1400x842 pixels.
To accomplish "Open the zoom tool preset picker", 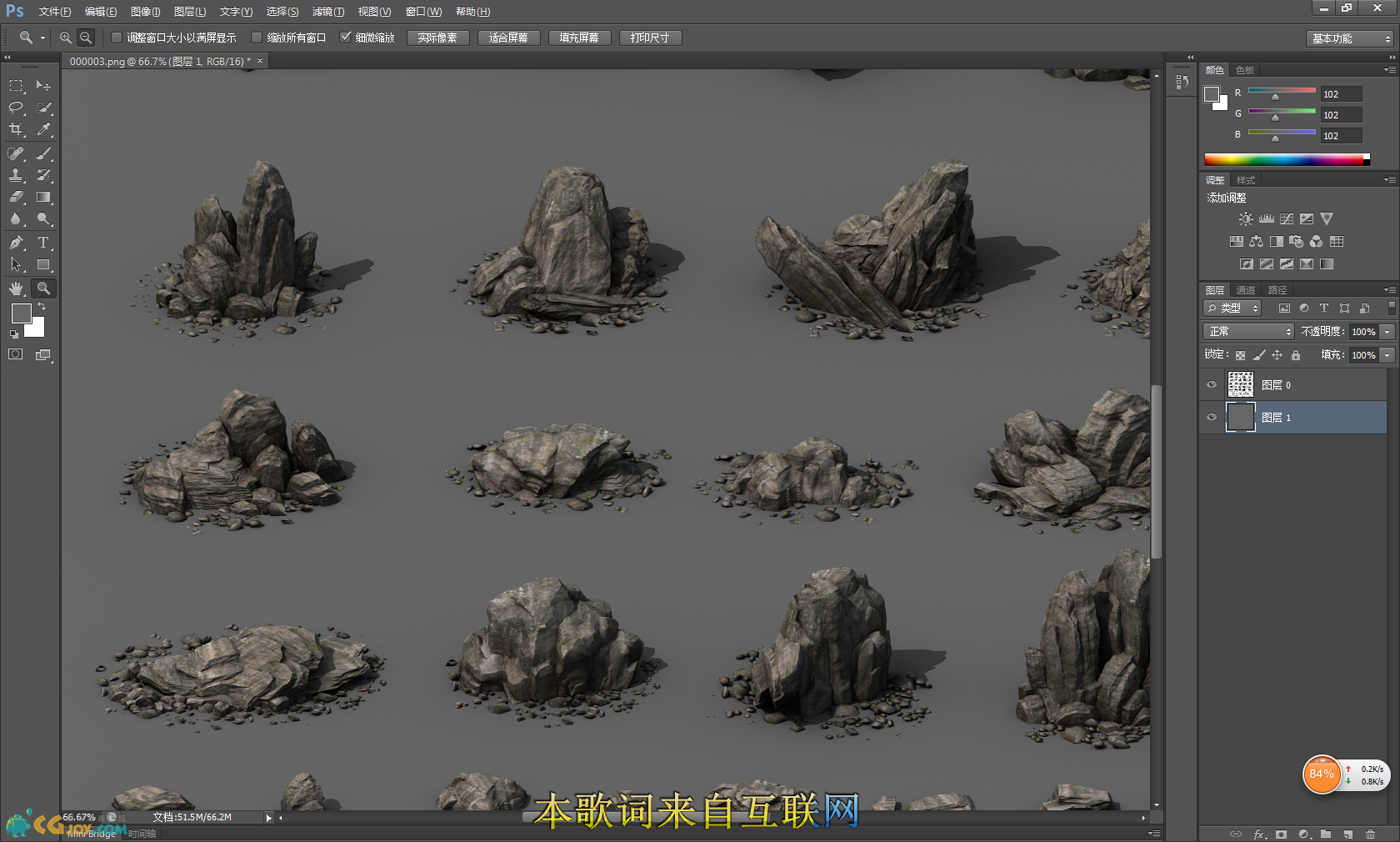I will click(x=31, y=38).
